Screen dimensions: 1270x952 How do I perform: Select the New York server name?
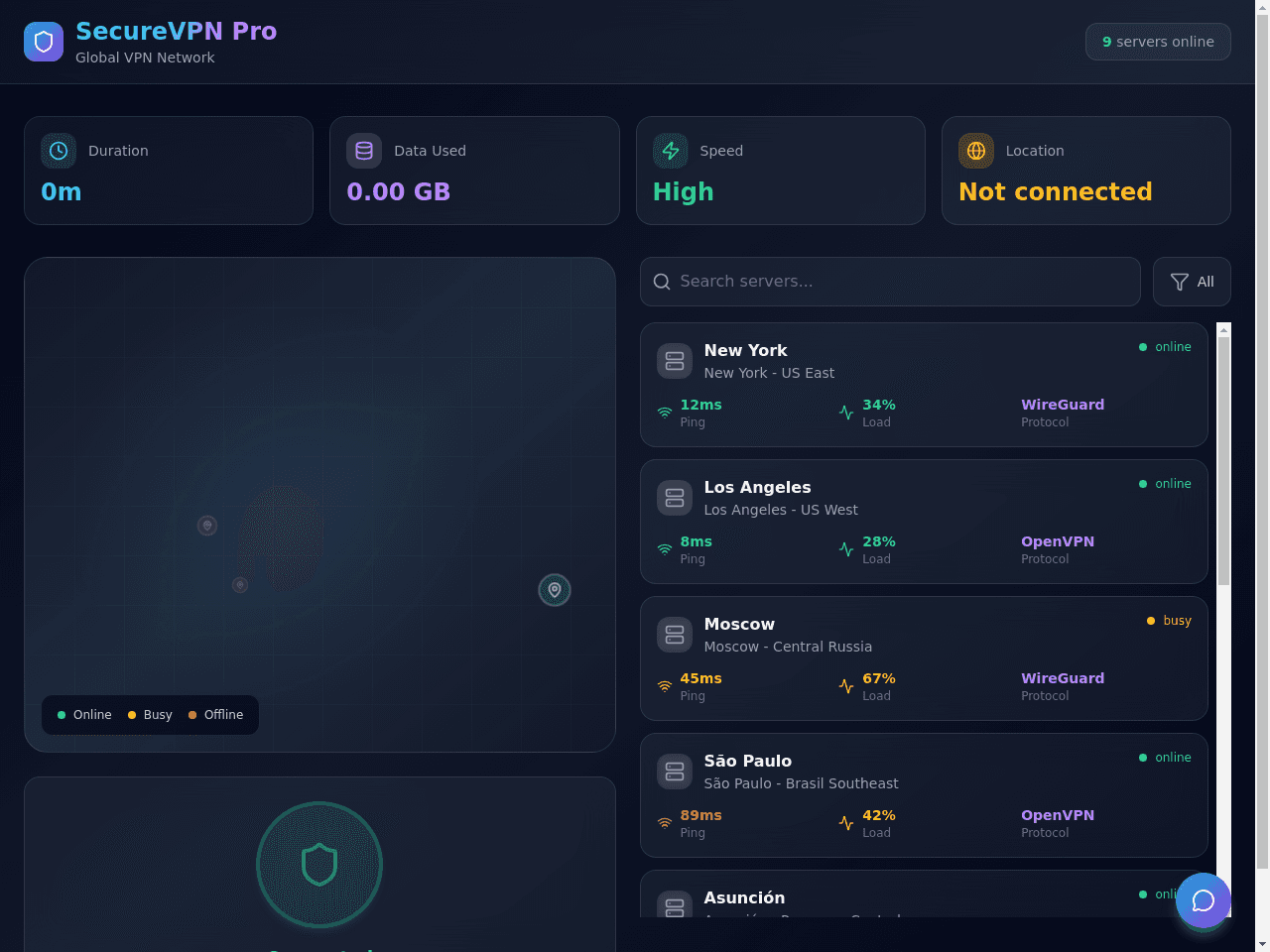745,350
